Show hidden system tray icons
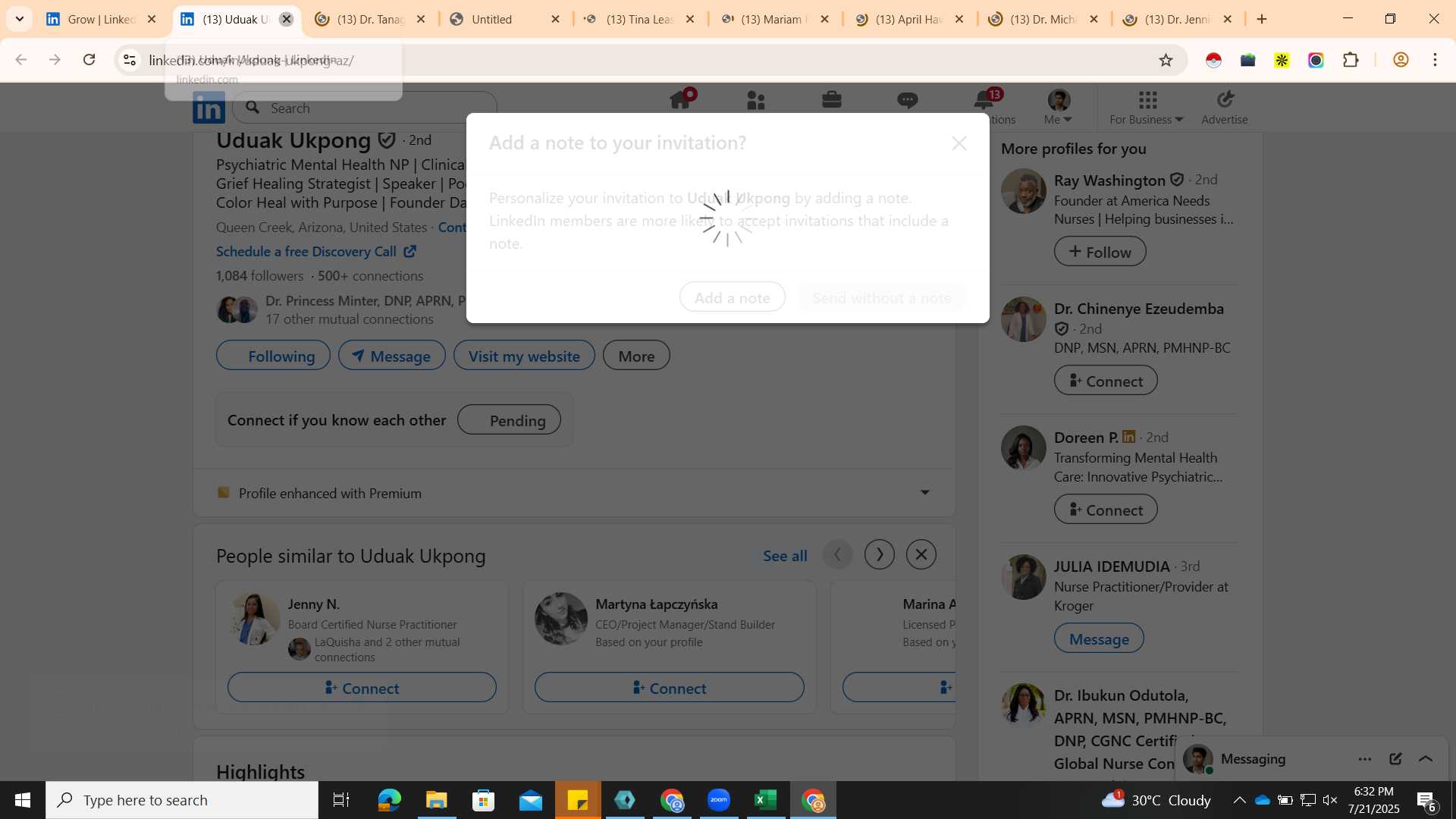Viewport: 1456px width, 819px height. coord(1239,800)
